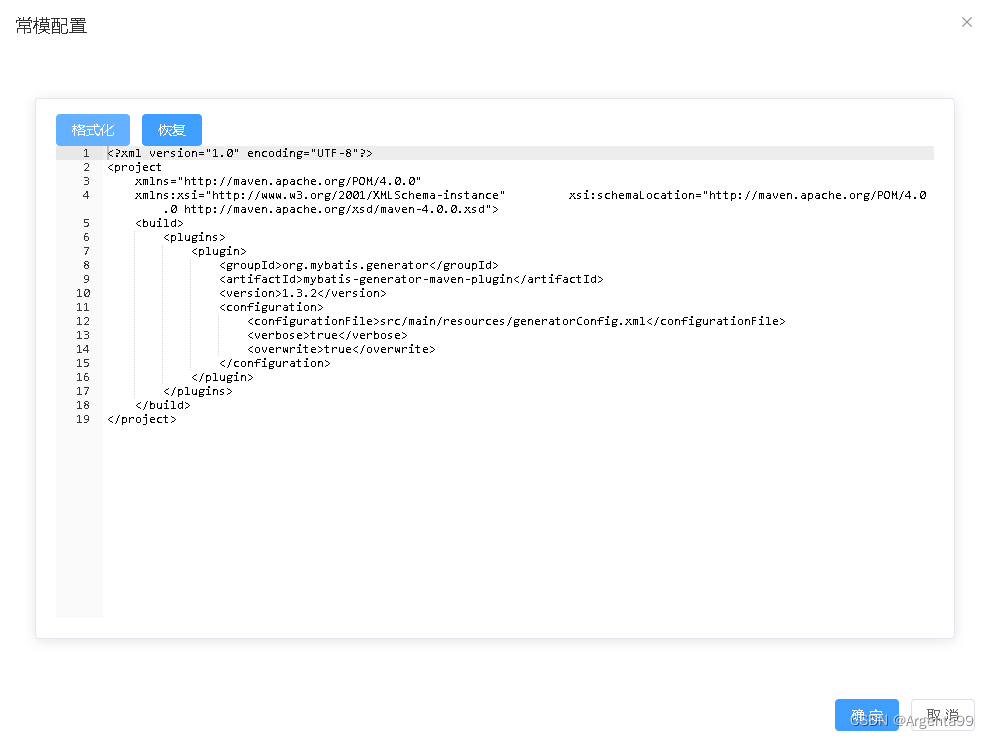
Task: Click the xmlns POM/4.0.0 attribute line
Action: 278,181
